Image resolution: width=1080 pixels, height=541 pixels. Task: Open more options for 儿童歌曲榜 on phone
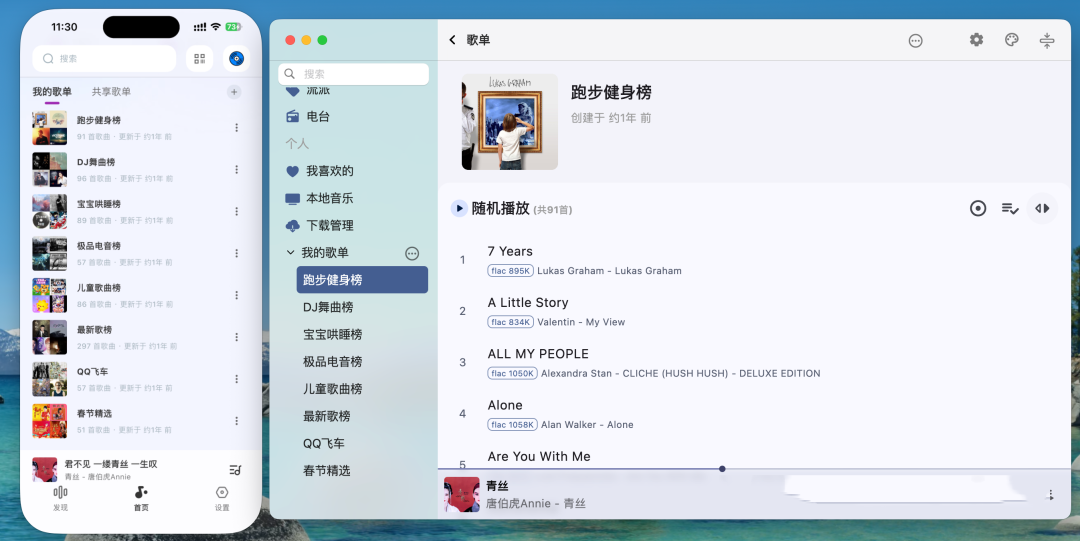[236, 295]
